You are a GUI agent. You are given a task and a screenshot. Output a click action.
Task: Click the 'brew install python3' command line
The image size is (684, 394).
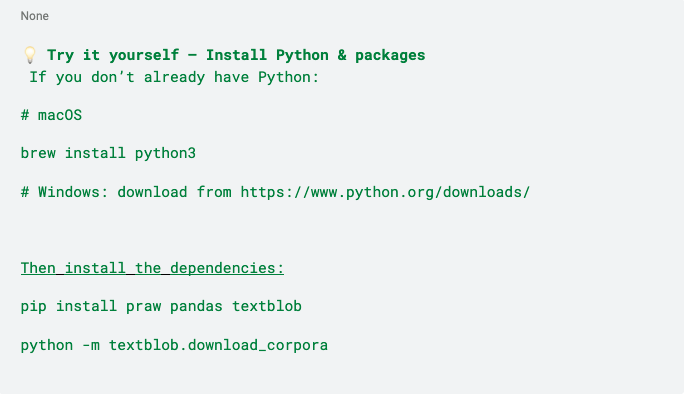click(108, 153)
